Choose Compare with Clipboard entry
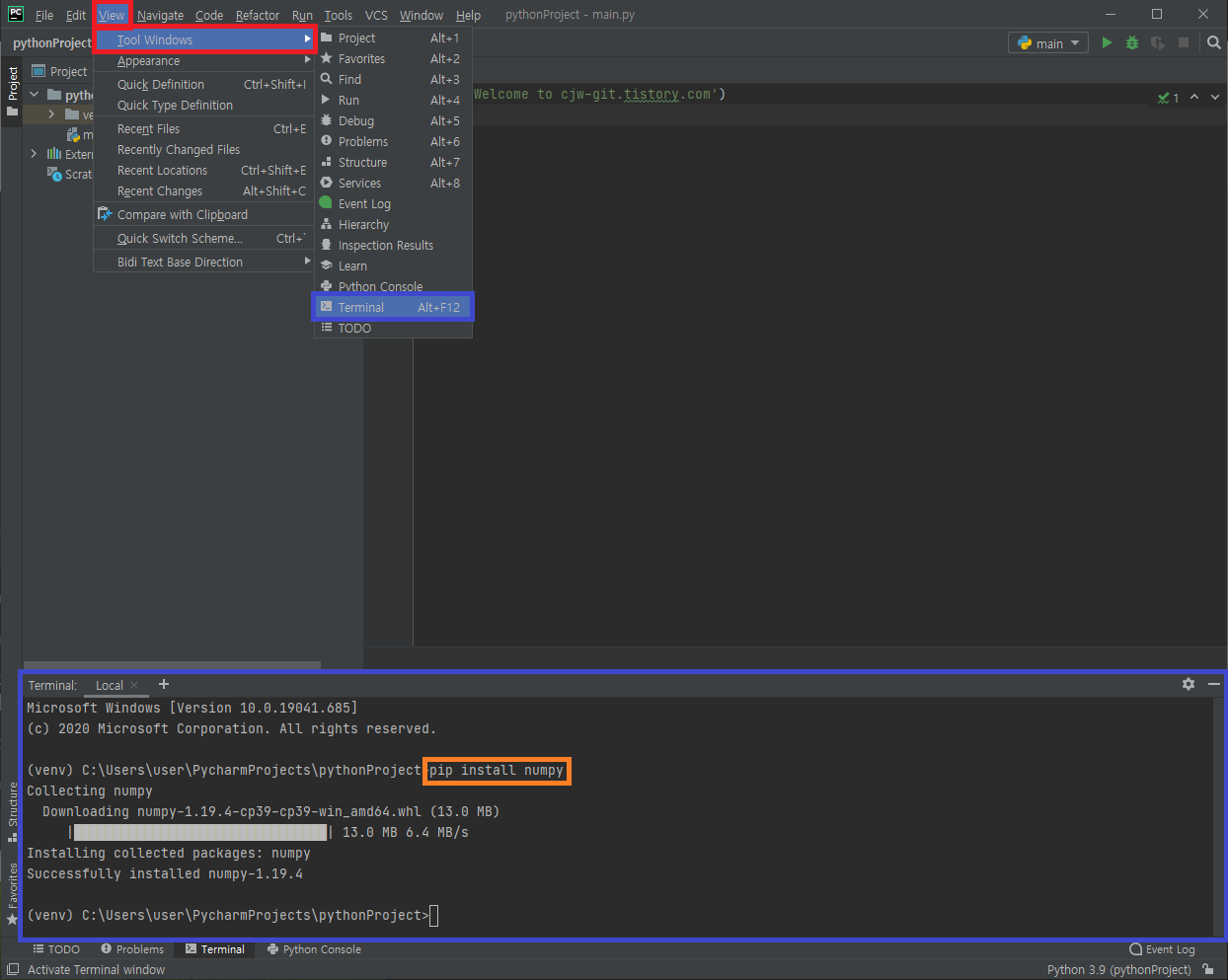 [x=204, y=215]
